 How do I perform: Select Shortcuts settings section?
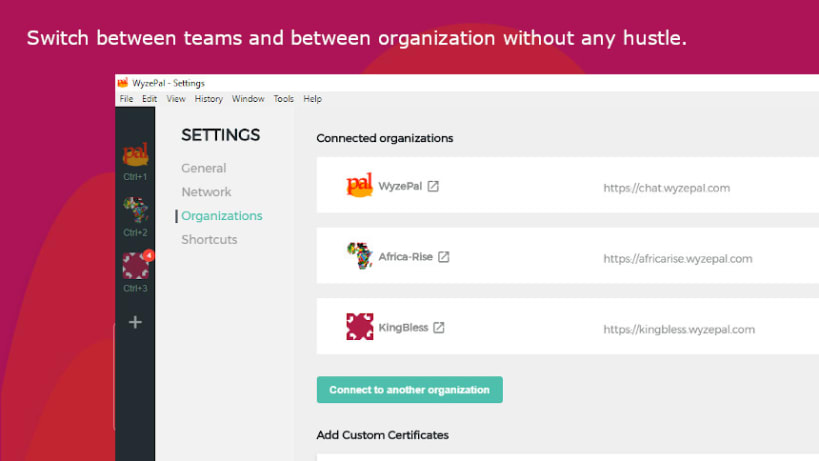point(209,240)
